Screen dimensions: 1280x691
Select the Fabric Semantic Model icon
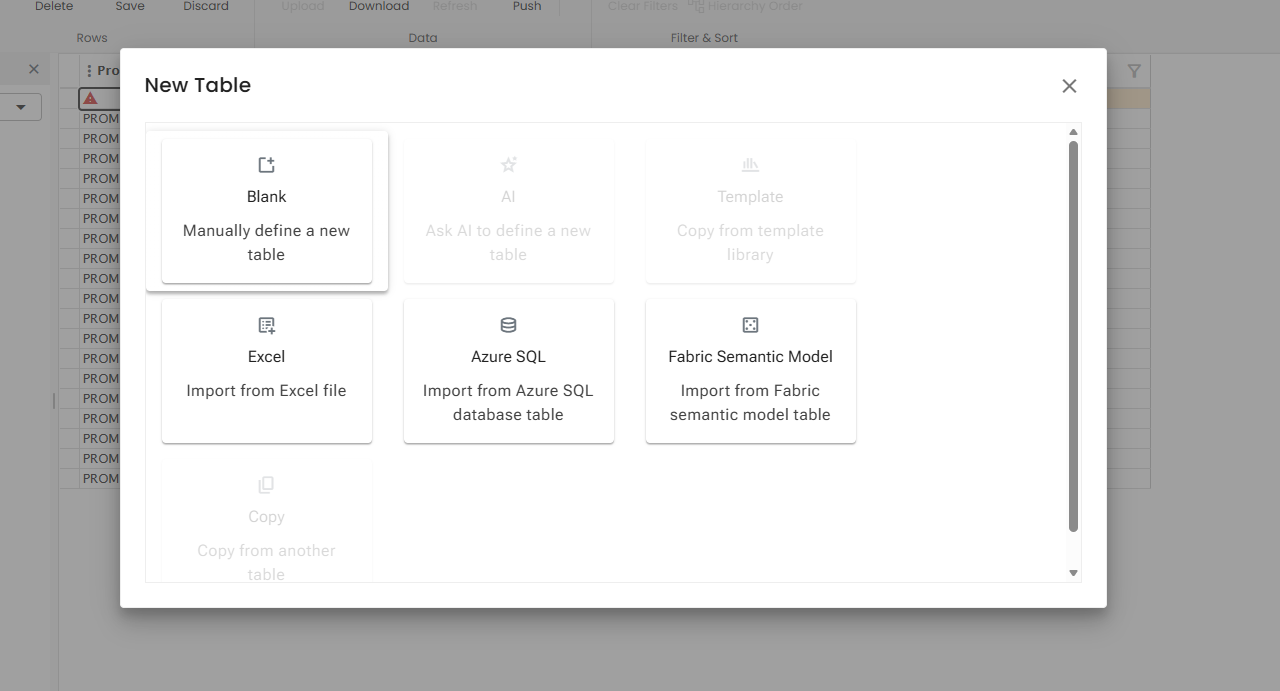tap(750, 325)
